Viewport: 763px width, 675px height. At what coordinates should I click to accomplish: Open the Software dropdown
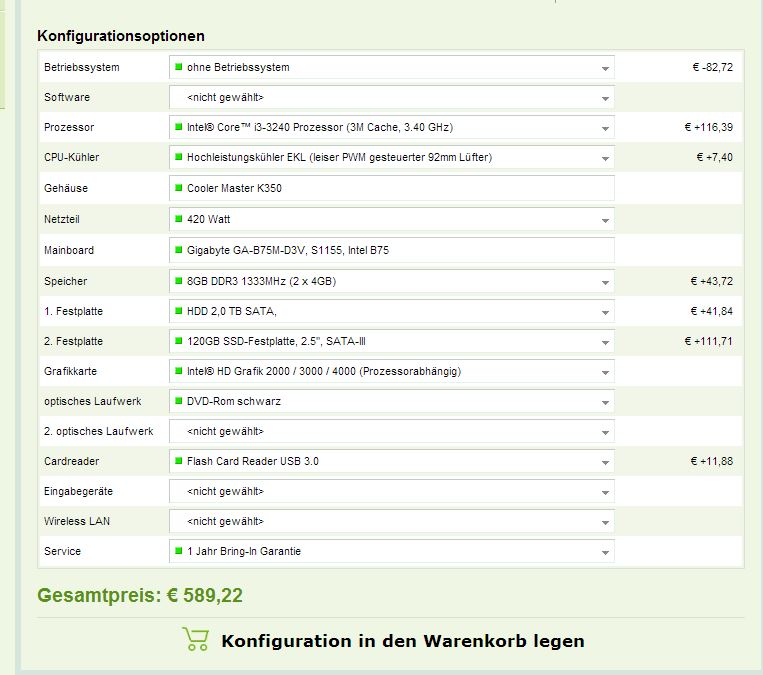point(392,97)
